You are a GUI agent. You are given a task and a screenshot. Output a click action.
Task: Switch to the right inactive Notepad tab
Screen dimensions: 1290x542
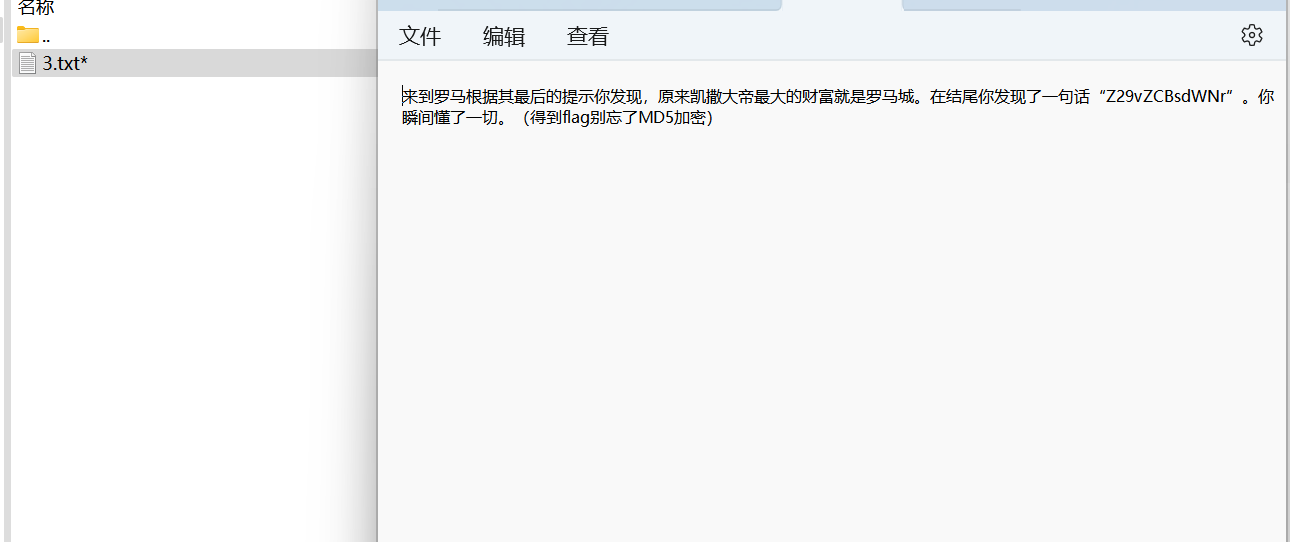[1090, 5]
